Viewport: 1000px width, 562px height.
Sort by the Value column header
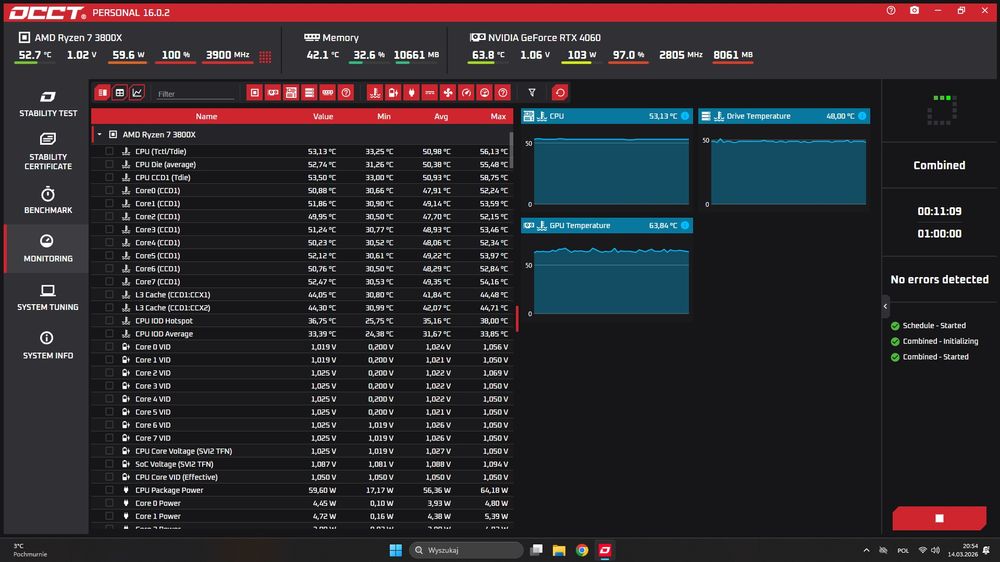(323, 116)
